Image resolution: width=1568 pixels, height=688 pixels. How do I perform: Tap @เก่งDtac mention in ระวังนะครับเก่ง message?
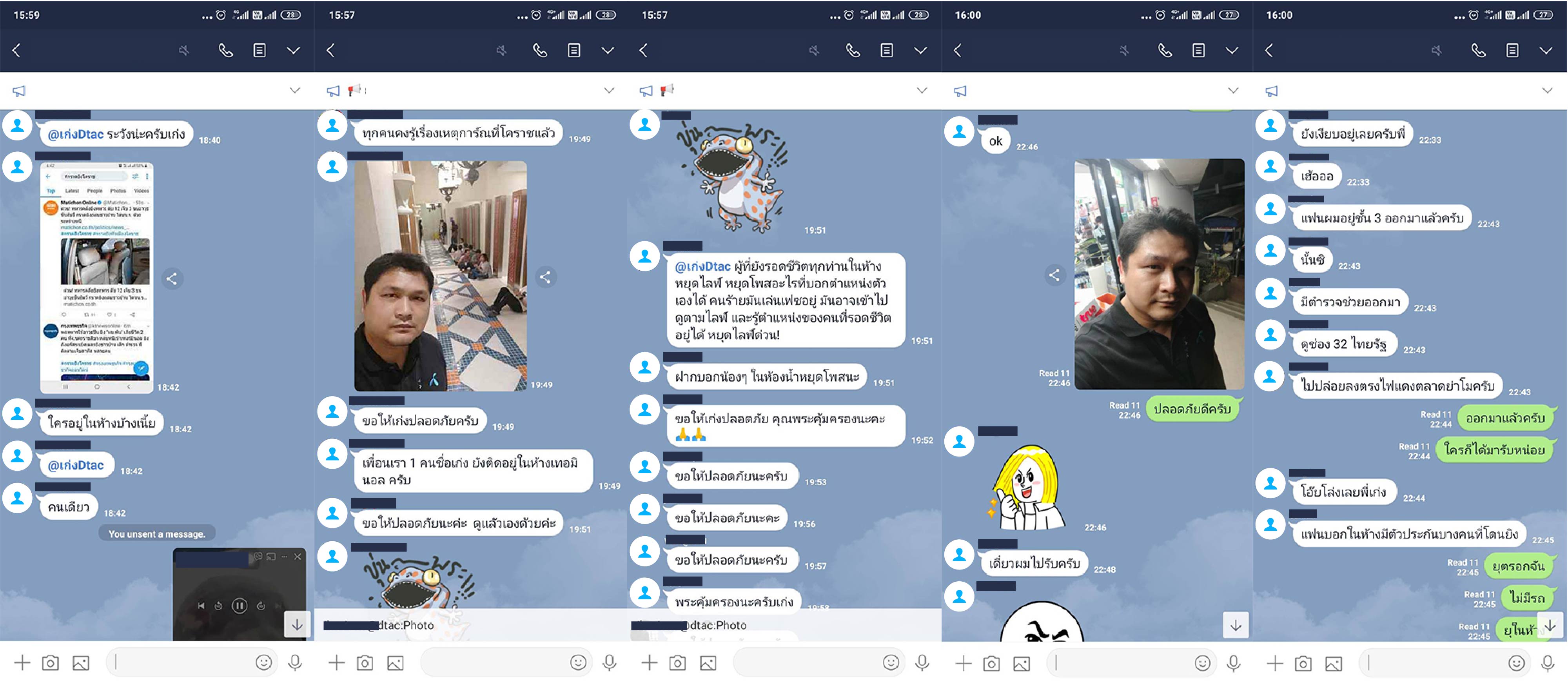point(76,134)
